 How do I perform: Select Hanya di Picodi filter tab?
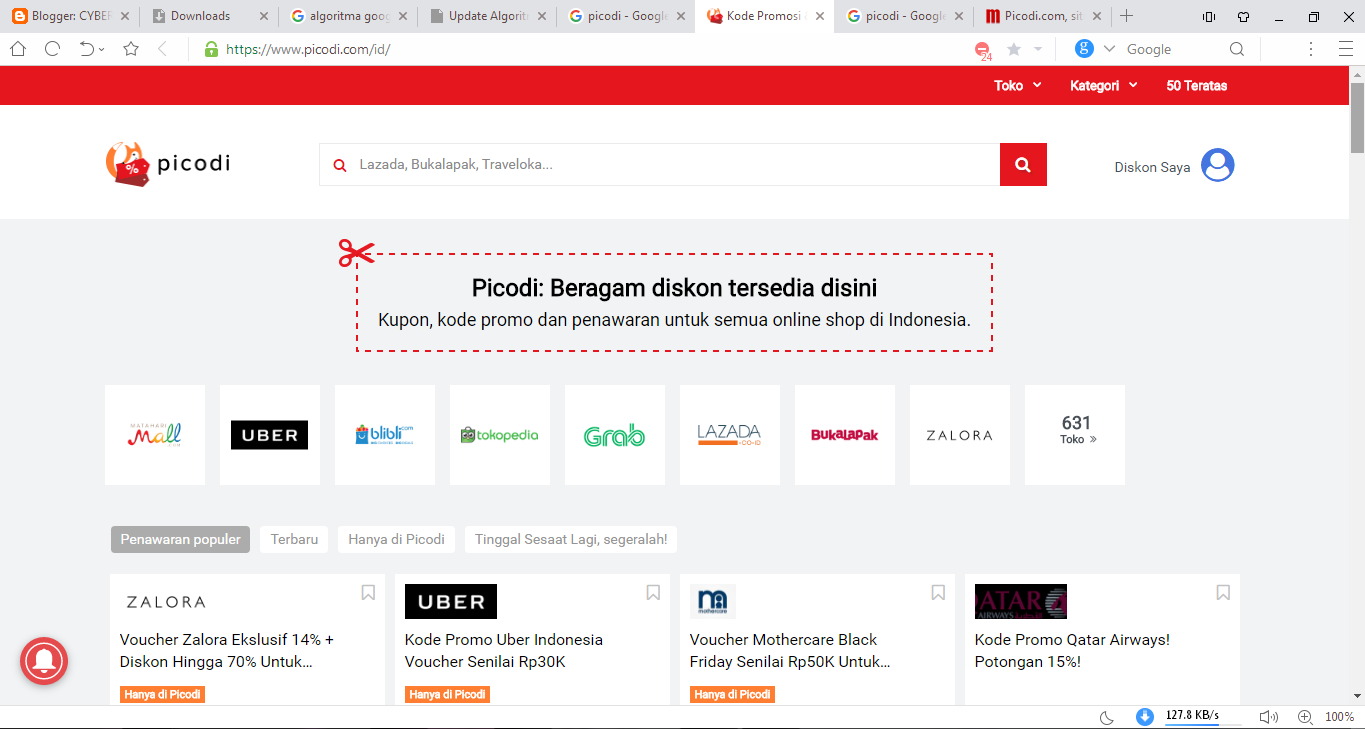click(396, 539)
